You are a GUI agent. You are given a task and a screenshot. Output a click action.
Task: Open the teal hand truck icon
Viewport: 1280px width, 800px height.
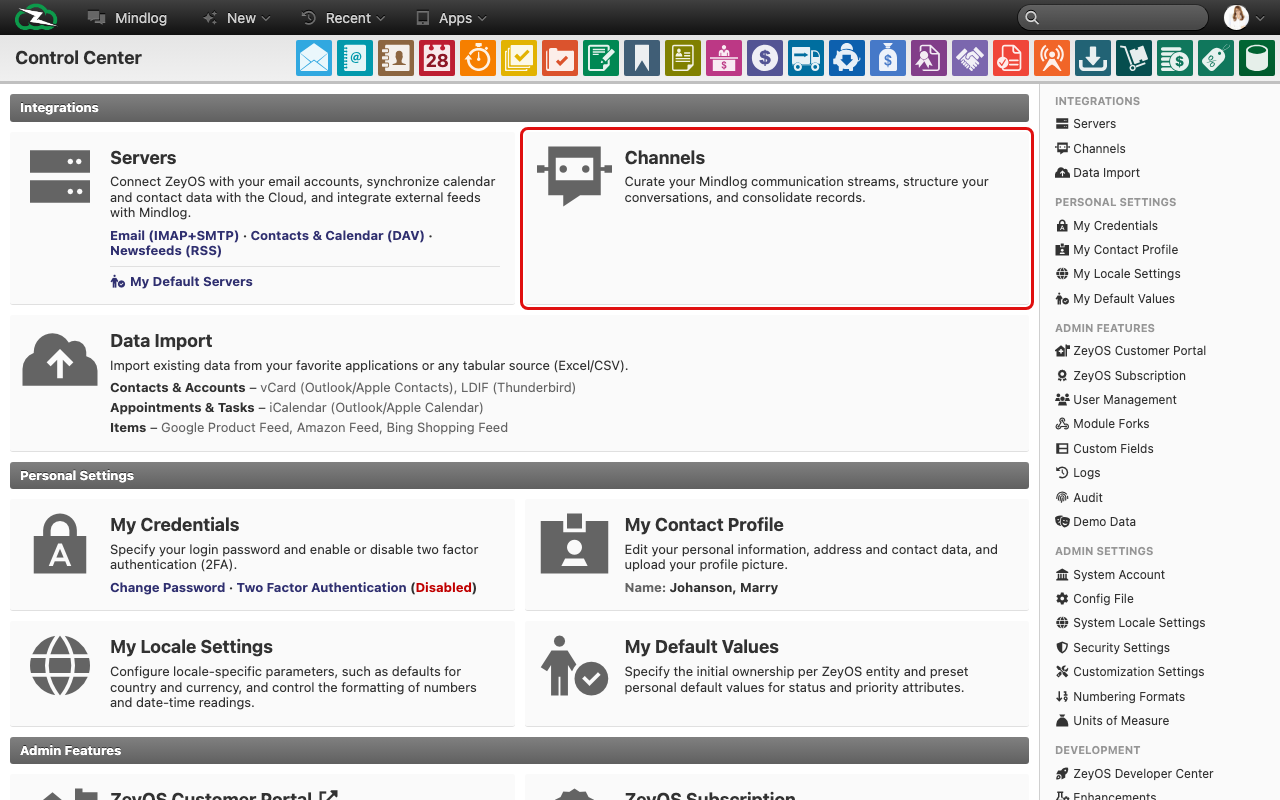1134,58
